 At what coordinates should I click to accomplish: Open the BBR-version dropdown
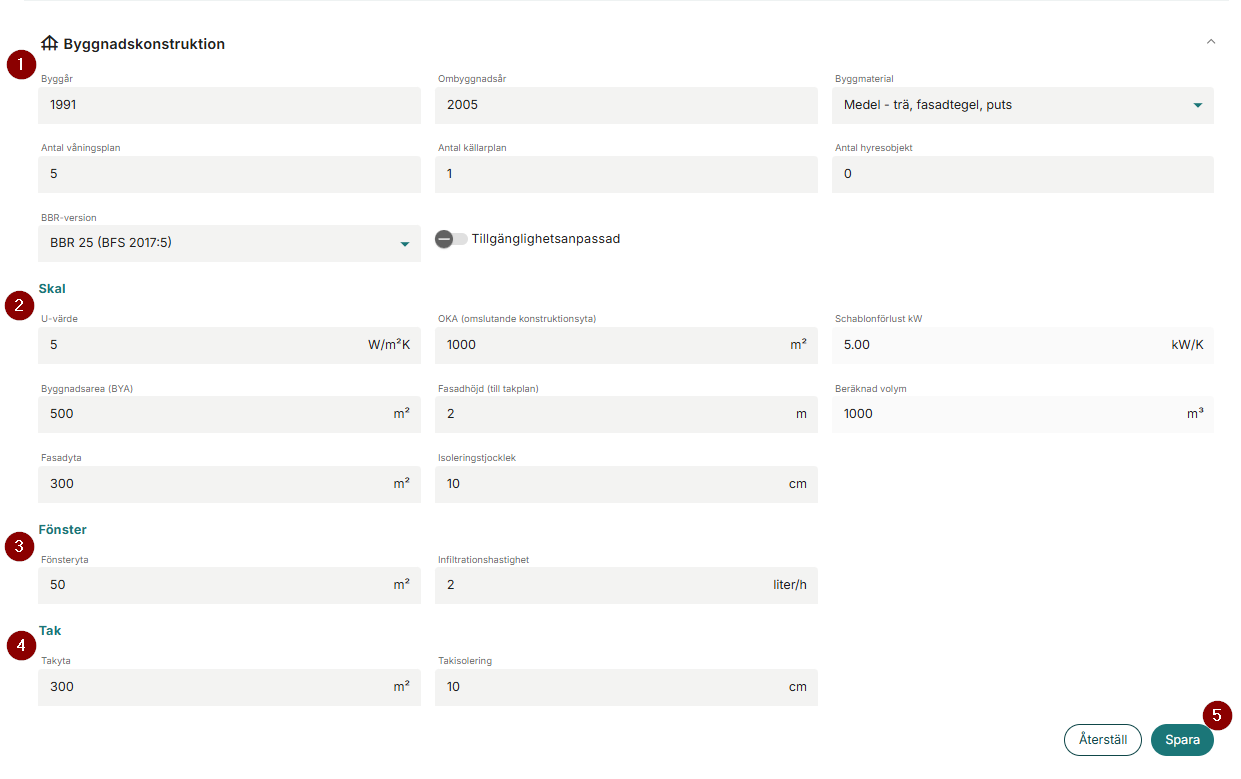tap(229, 243)
